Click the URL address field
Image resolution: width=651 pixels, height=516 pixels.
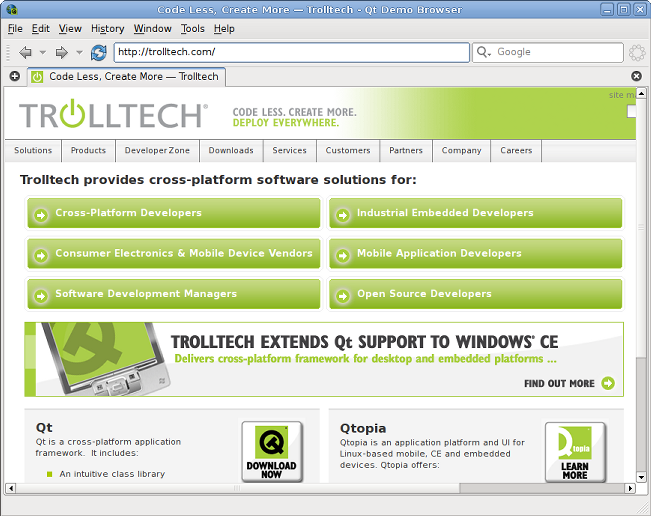tap(291, 52)
